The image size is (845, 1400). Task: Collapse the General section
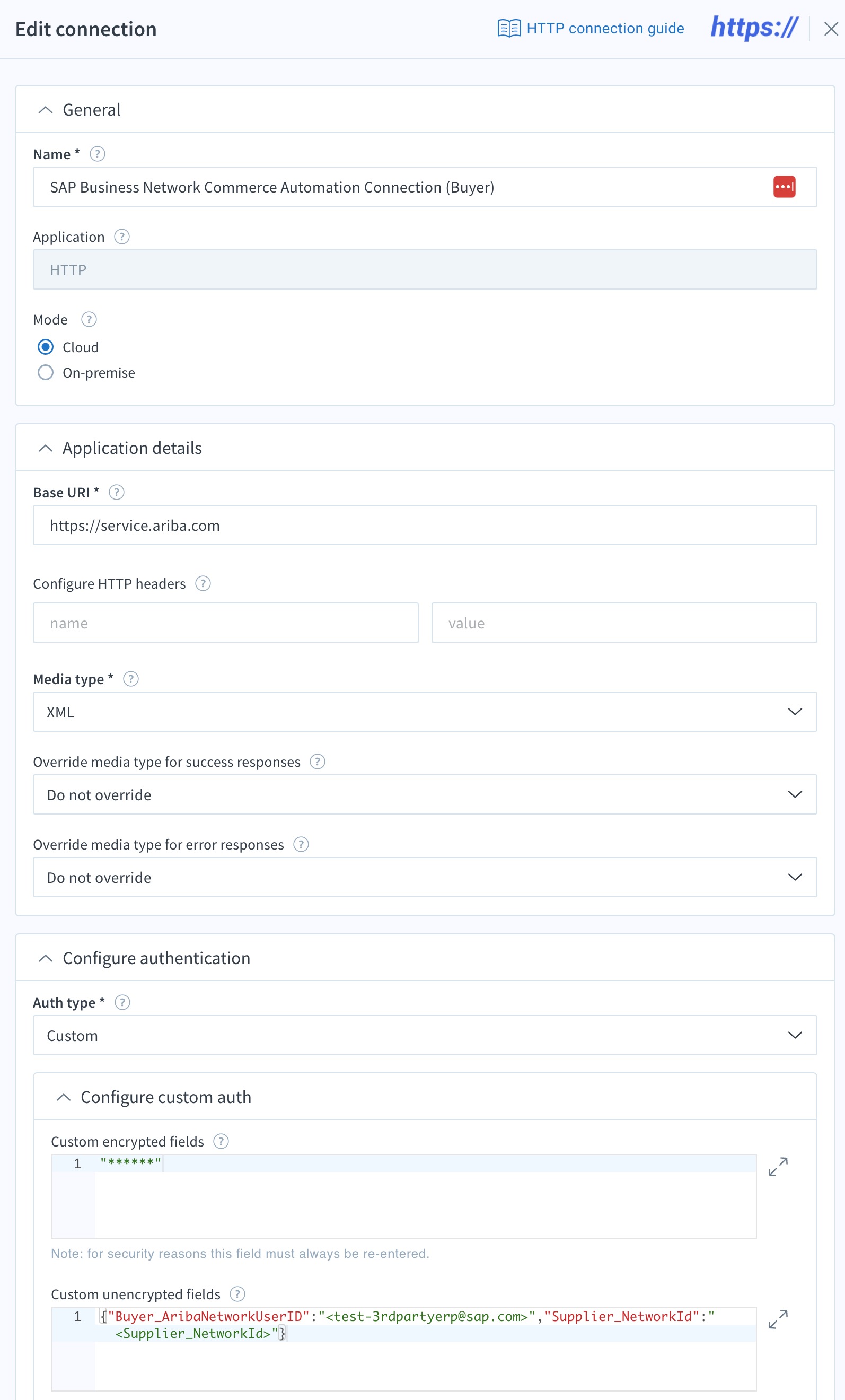click(46, 110)
